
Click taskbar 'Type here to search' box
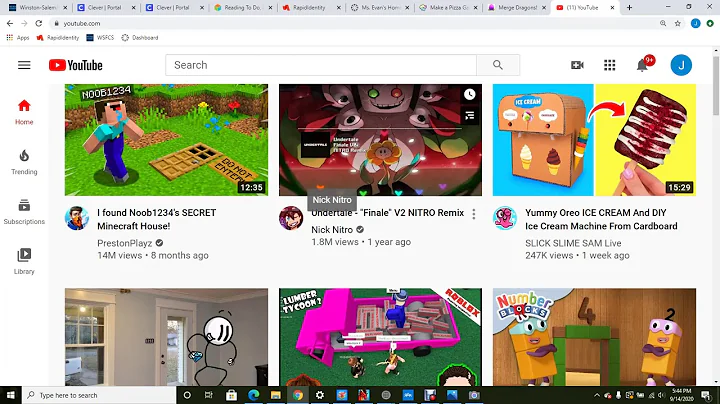[x=99, y=395]
